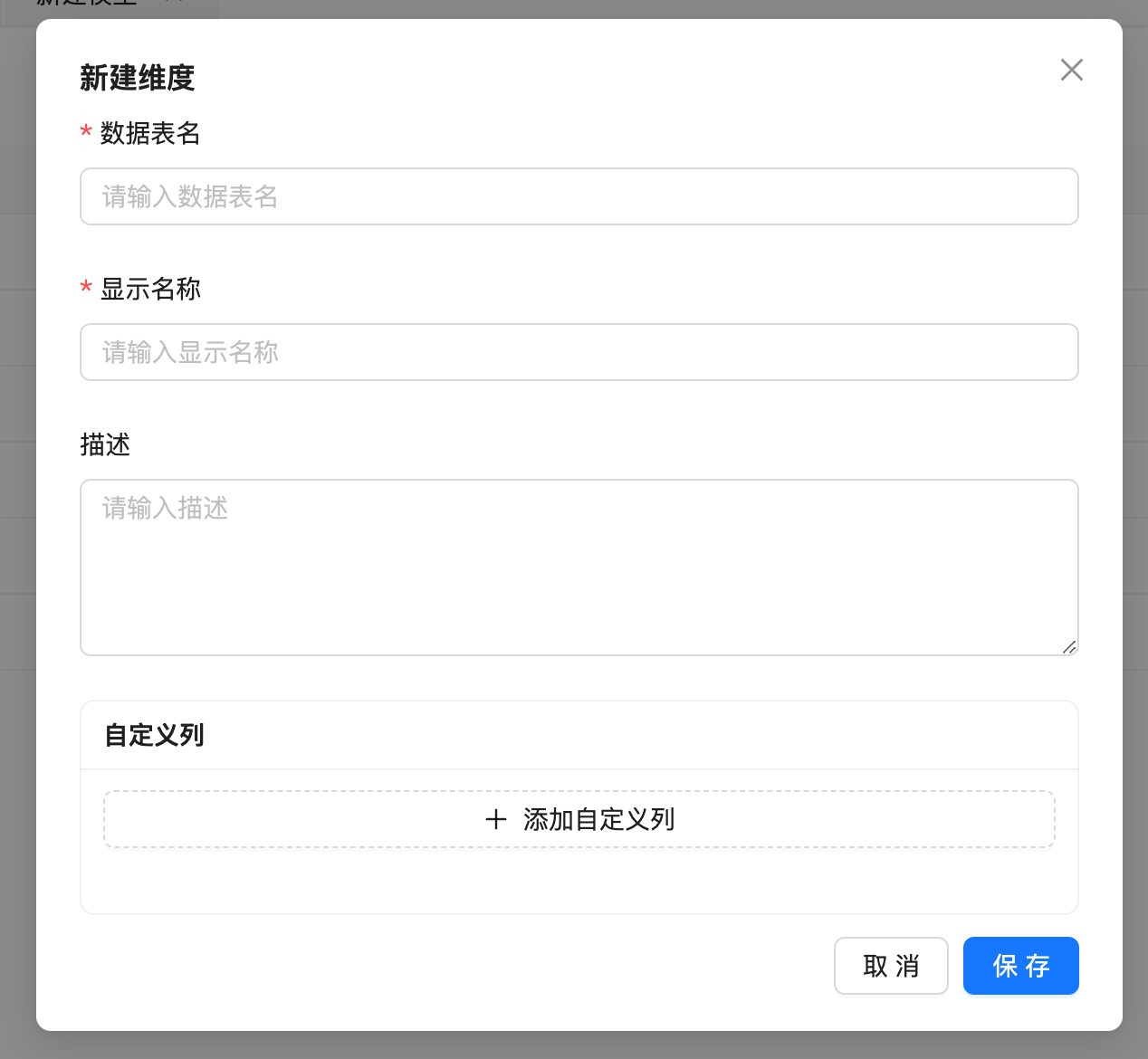This screenshot has height=1059, width=1148.
Task: Click the 取消 button to cancel
Action: [x=890, y=966]
